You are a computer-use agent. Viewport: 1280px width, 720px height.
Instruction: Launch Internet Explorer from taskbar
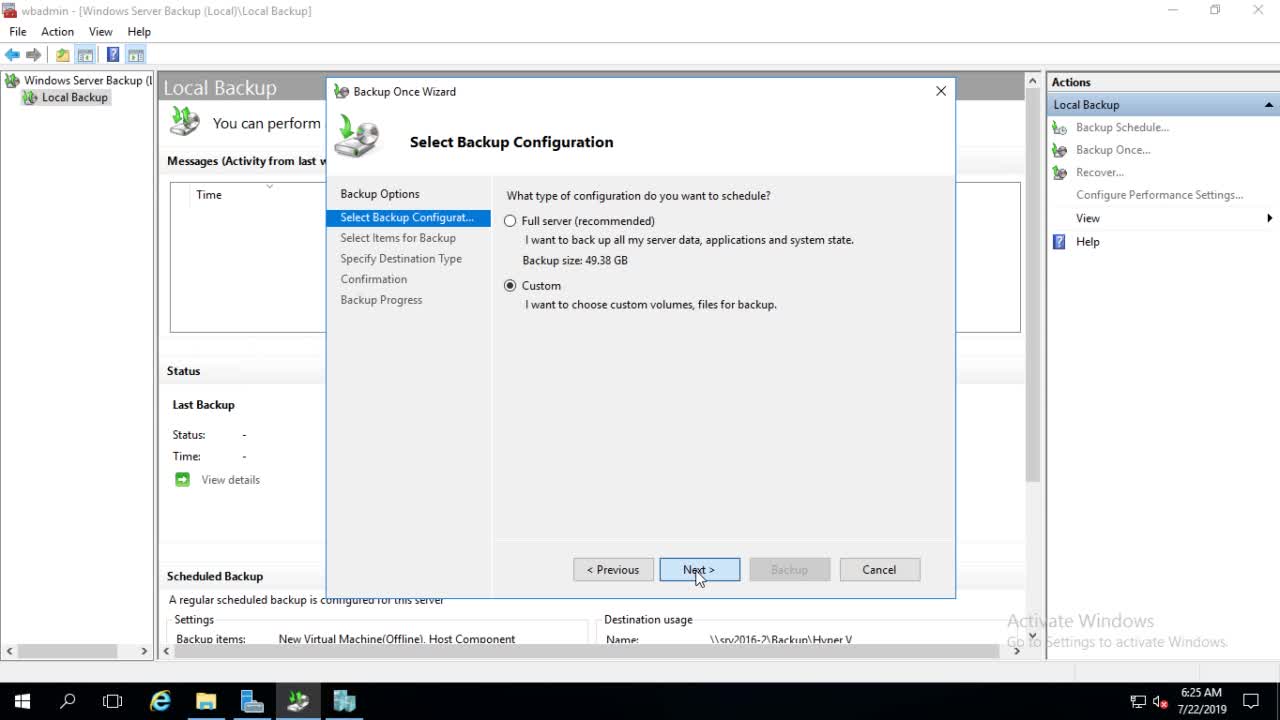click(160, 701)
